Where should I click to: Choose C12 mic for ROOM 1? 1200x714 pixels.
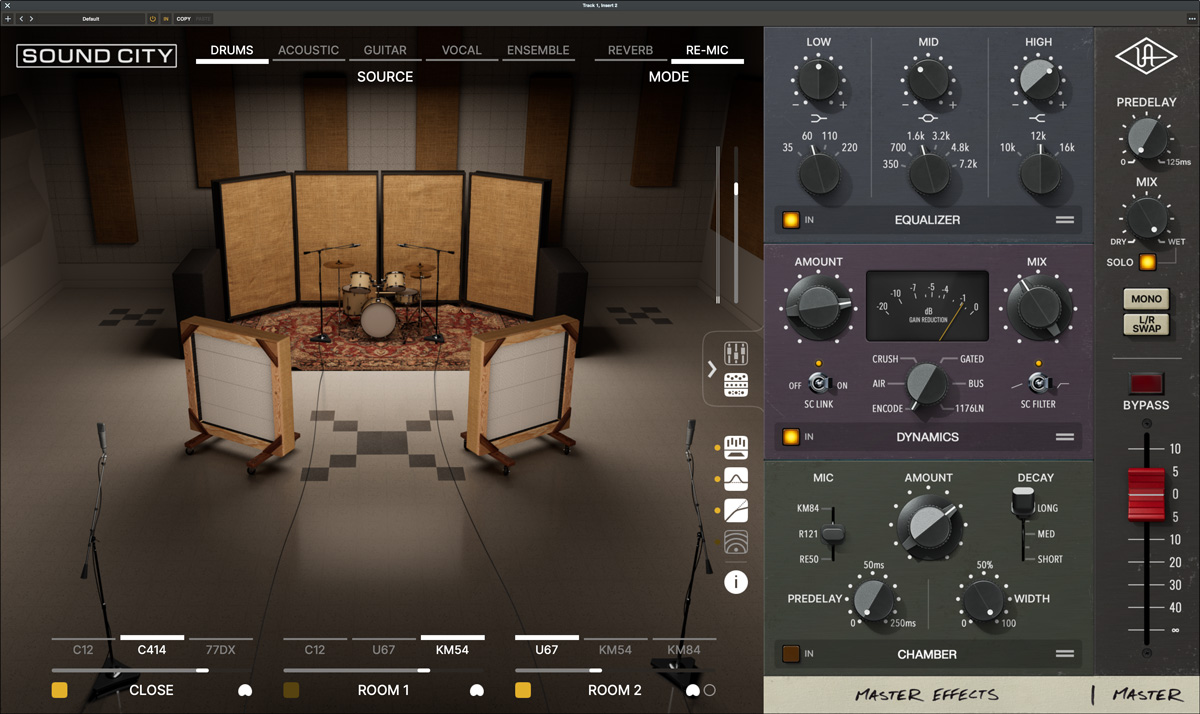[x=315, y=649]
